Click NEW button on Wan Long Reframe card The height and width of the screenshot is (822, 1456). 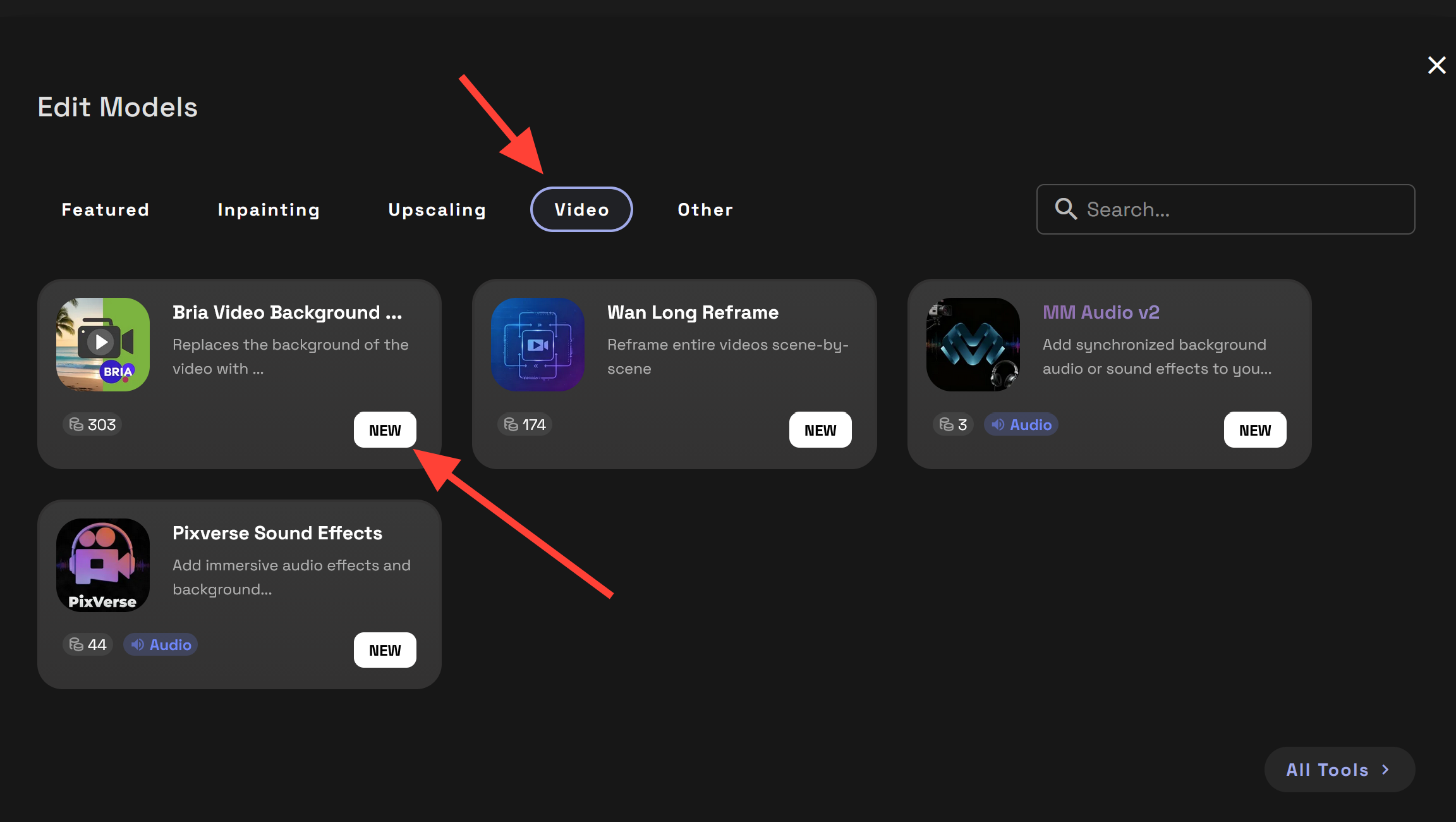(820, 430)
